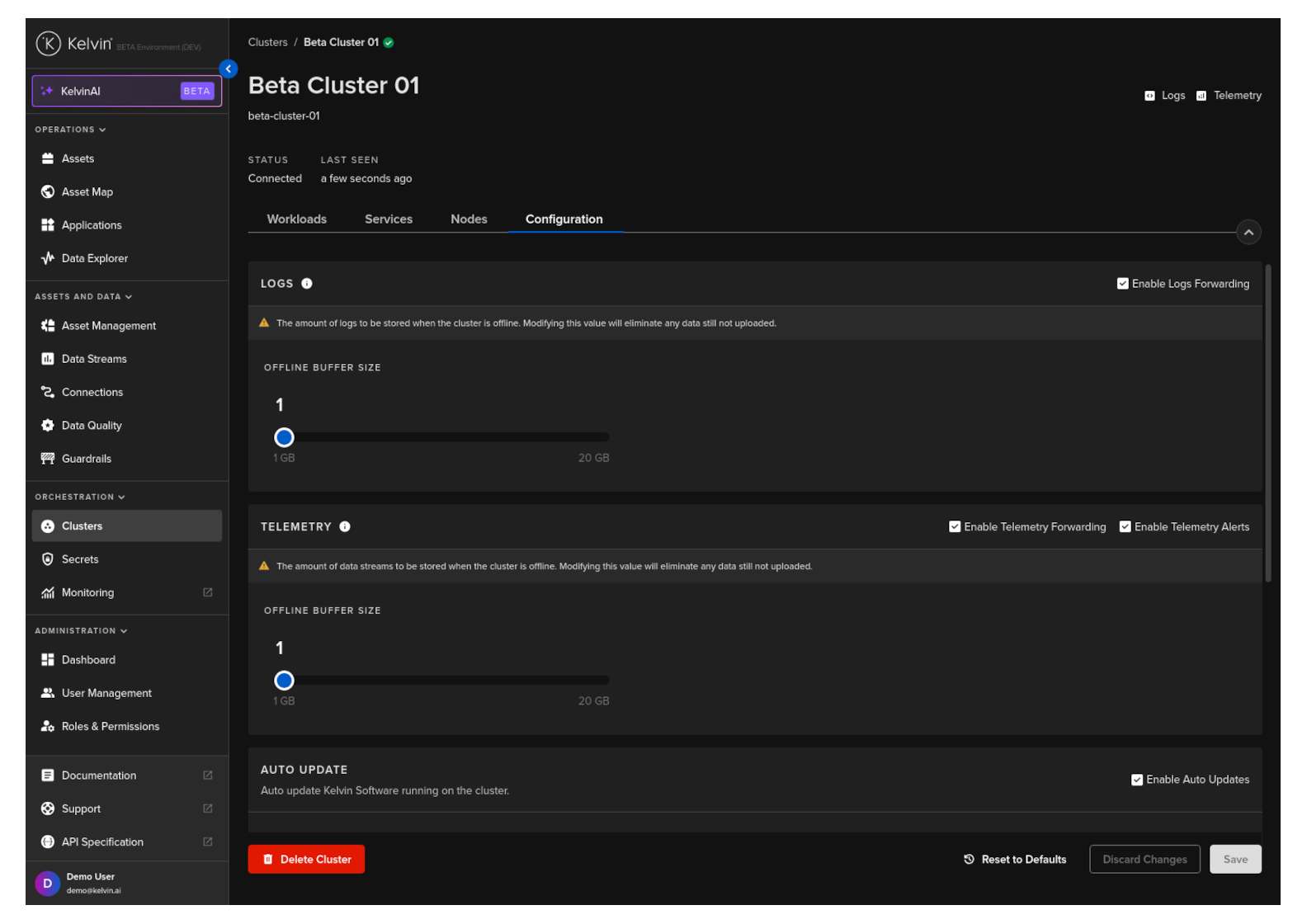Click Reset to Defaults
Screen dimensions: 1307x924
1015,860
